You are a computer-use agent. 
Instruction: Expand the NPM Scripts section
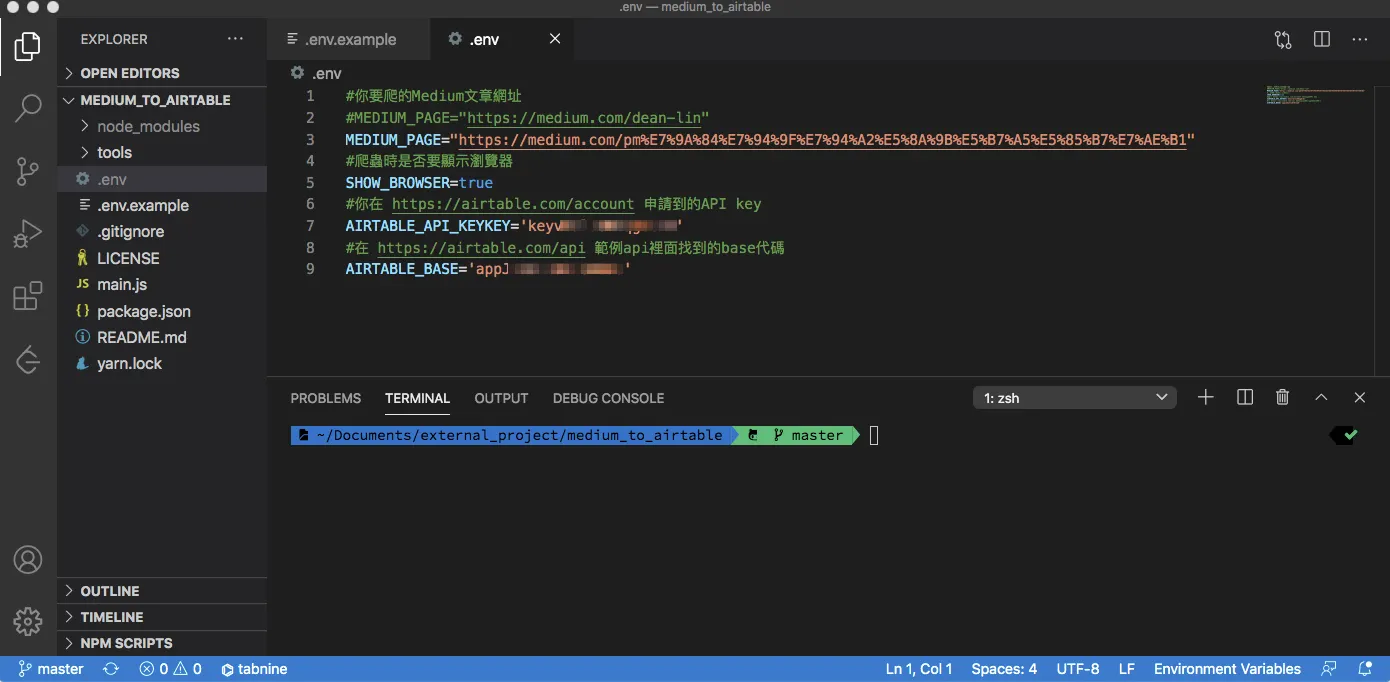(x=162, y=643)
